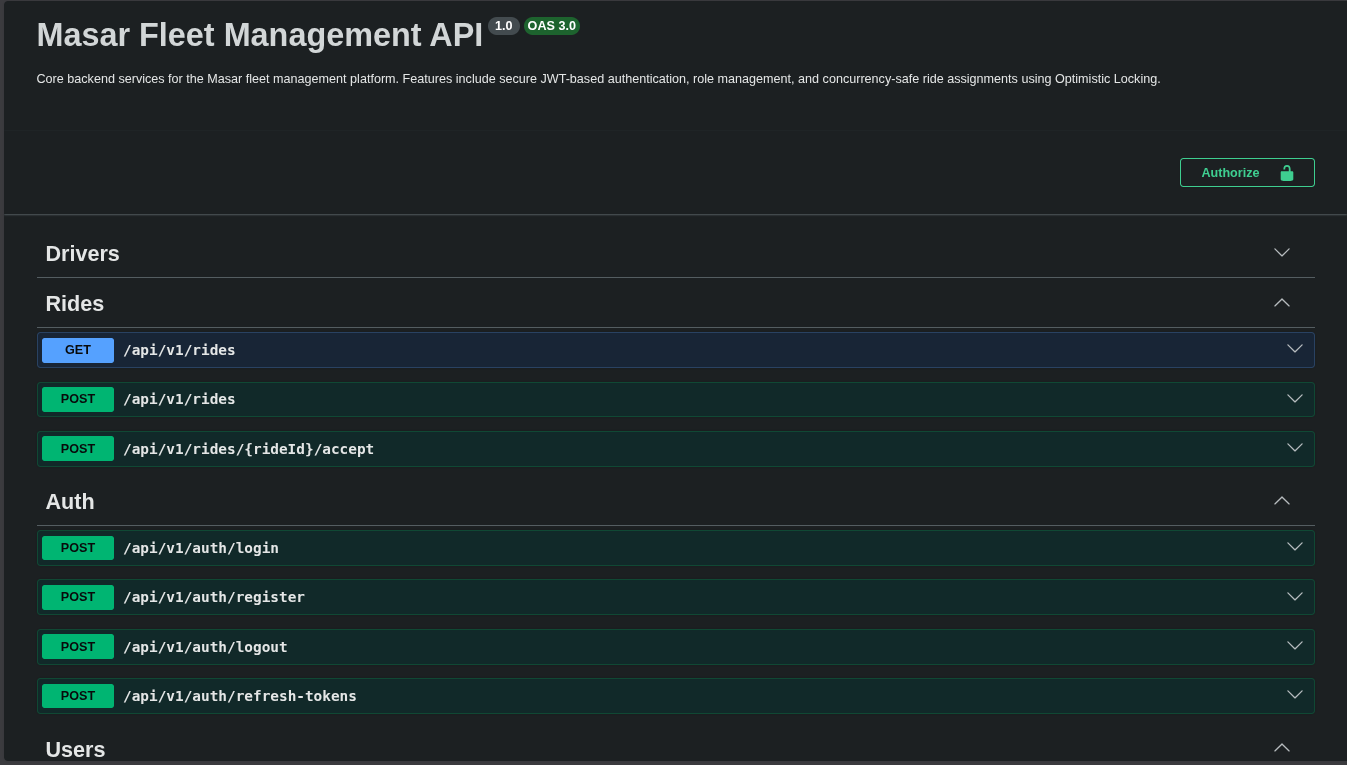This screenshot has height=765, width=1347.
Task: Click POST badge of auth logout
Action: 78,647
